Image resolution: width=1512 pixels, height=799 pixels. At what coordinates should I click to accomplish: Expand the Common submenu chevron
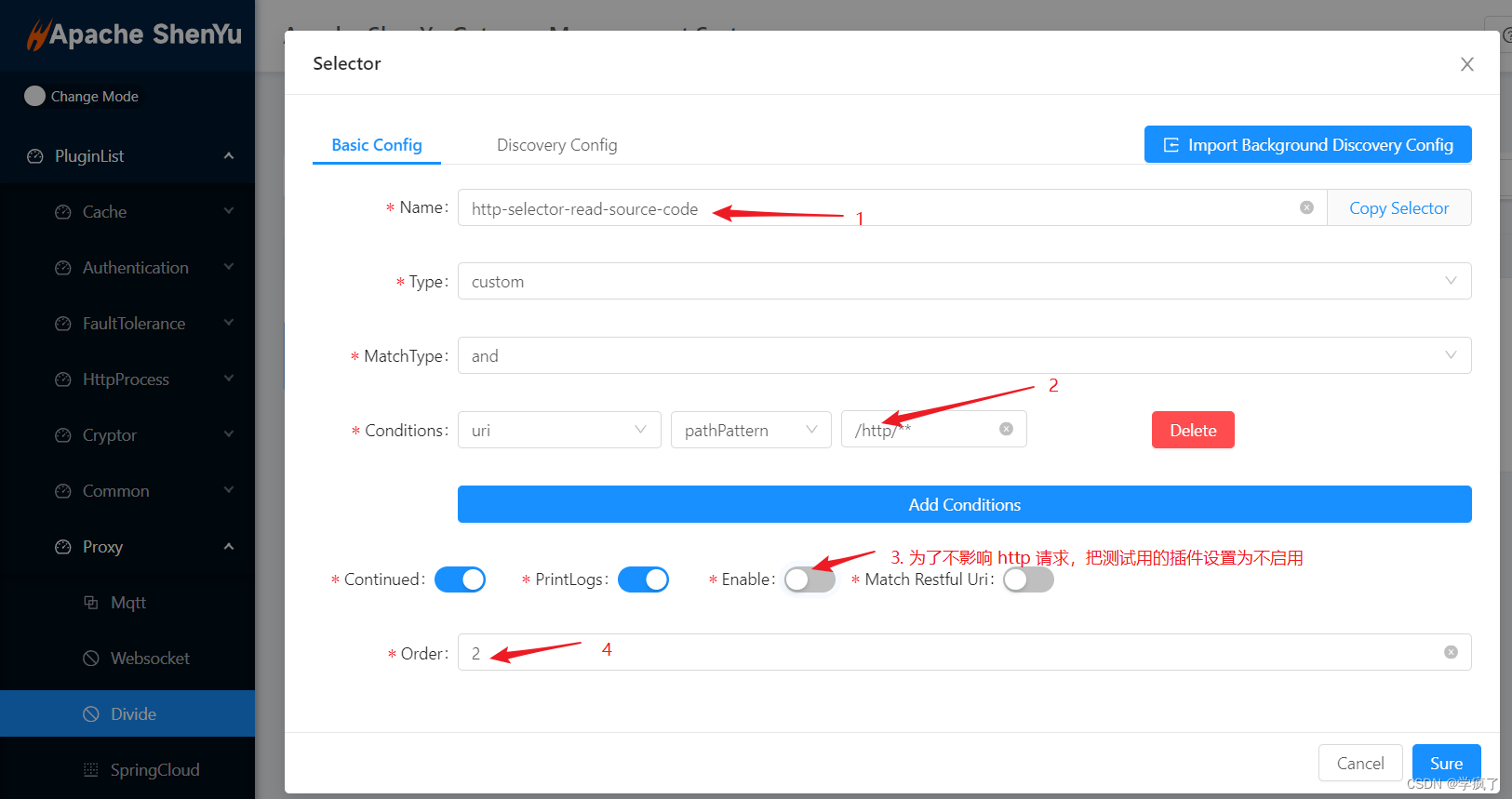point(229,490)
